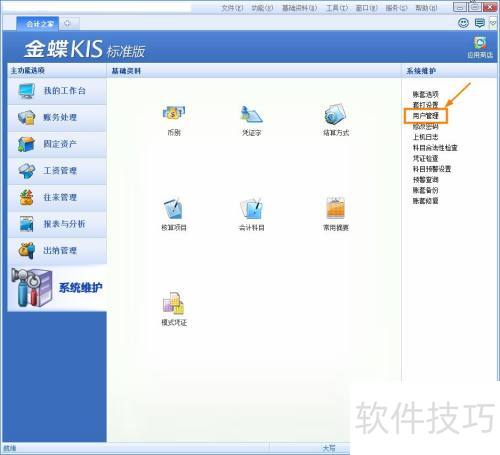Select 出纳管理 in the main function list
The width and height of the screenshot is (500, 455).
[x=57, y=251]
